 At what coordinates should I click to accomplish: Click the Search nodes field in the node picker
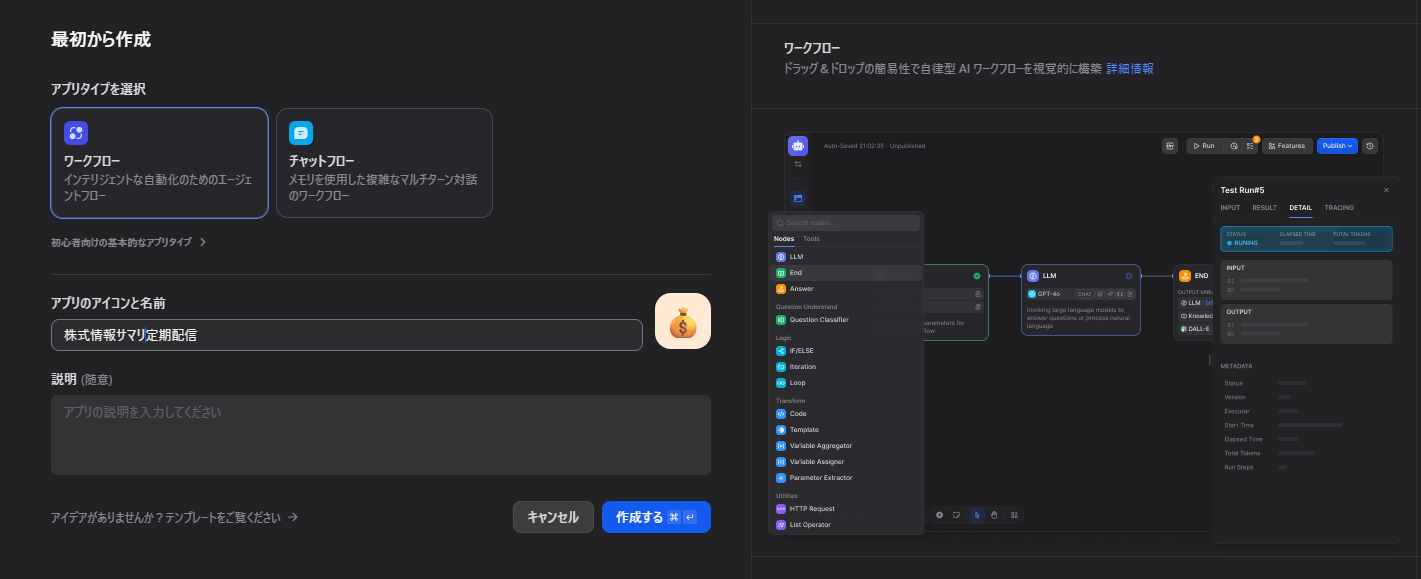click(x=846, y=222)
